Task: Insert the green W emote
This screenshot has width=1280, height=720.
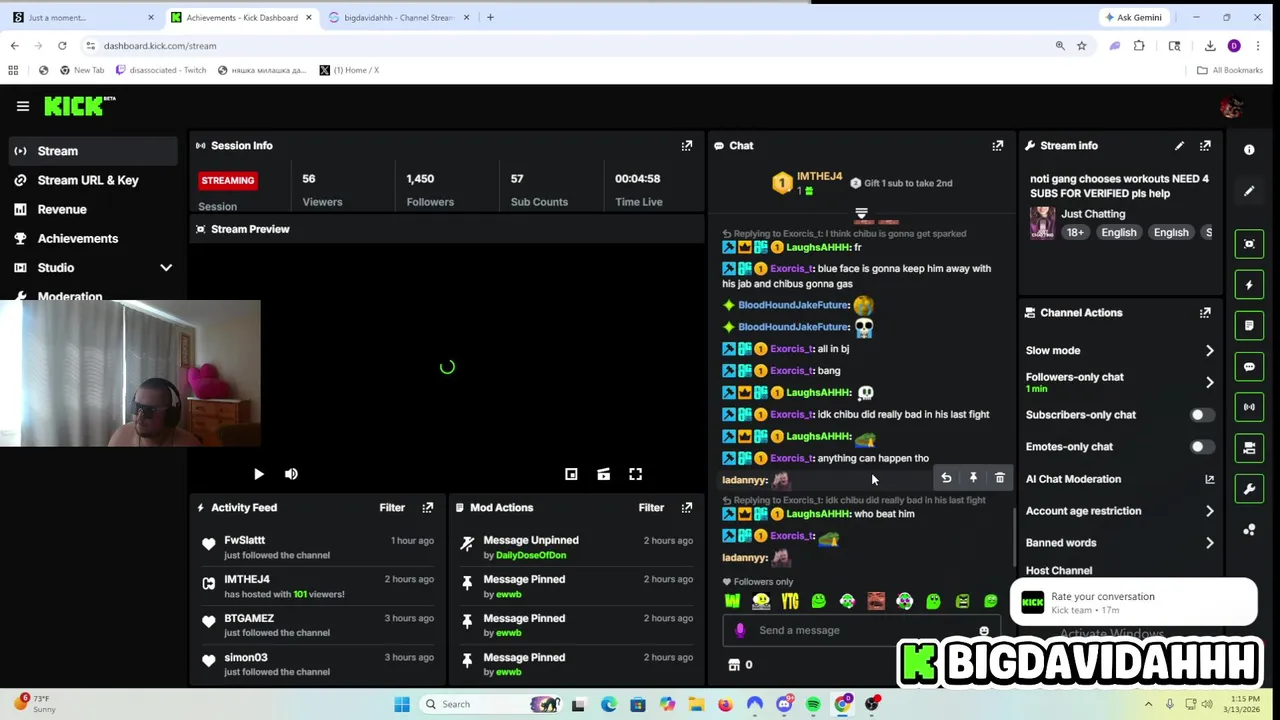Action: coord(732,601)
